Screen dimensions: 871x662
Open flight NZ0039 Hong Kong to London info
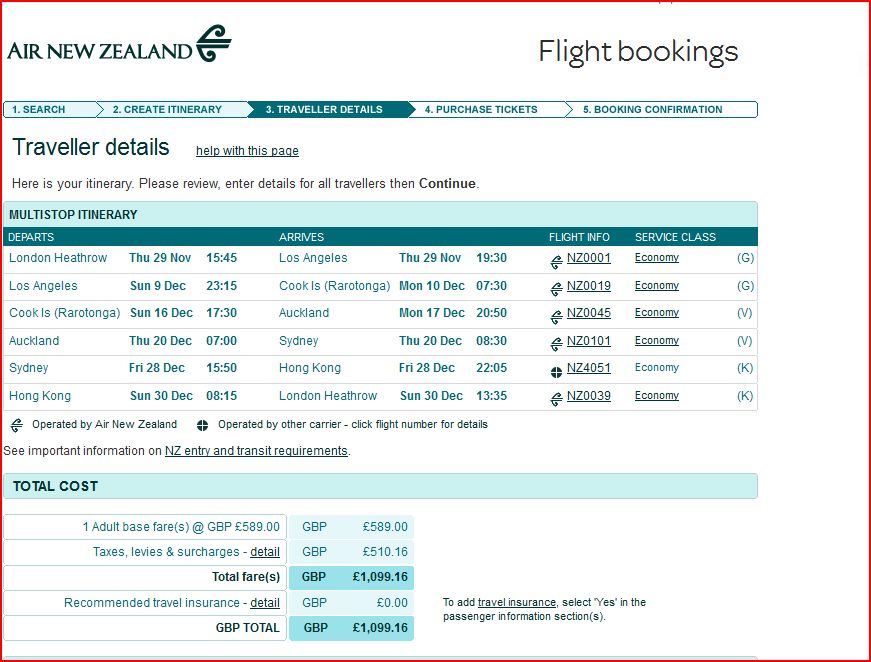click(588, 395)
